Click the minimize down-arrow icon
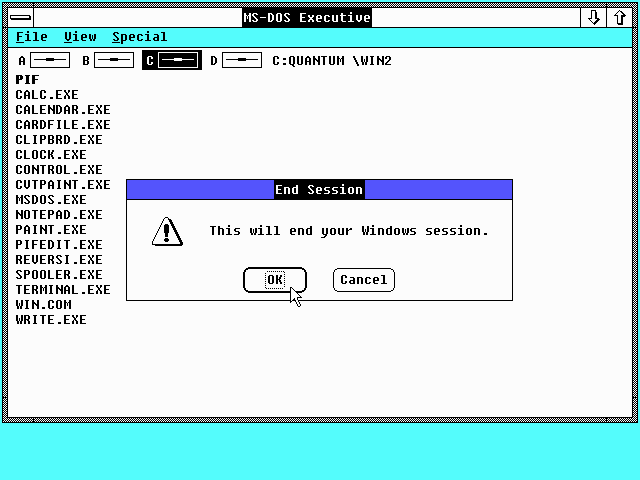This screenshot has height=480, width=640. (594, 17)
